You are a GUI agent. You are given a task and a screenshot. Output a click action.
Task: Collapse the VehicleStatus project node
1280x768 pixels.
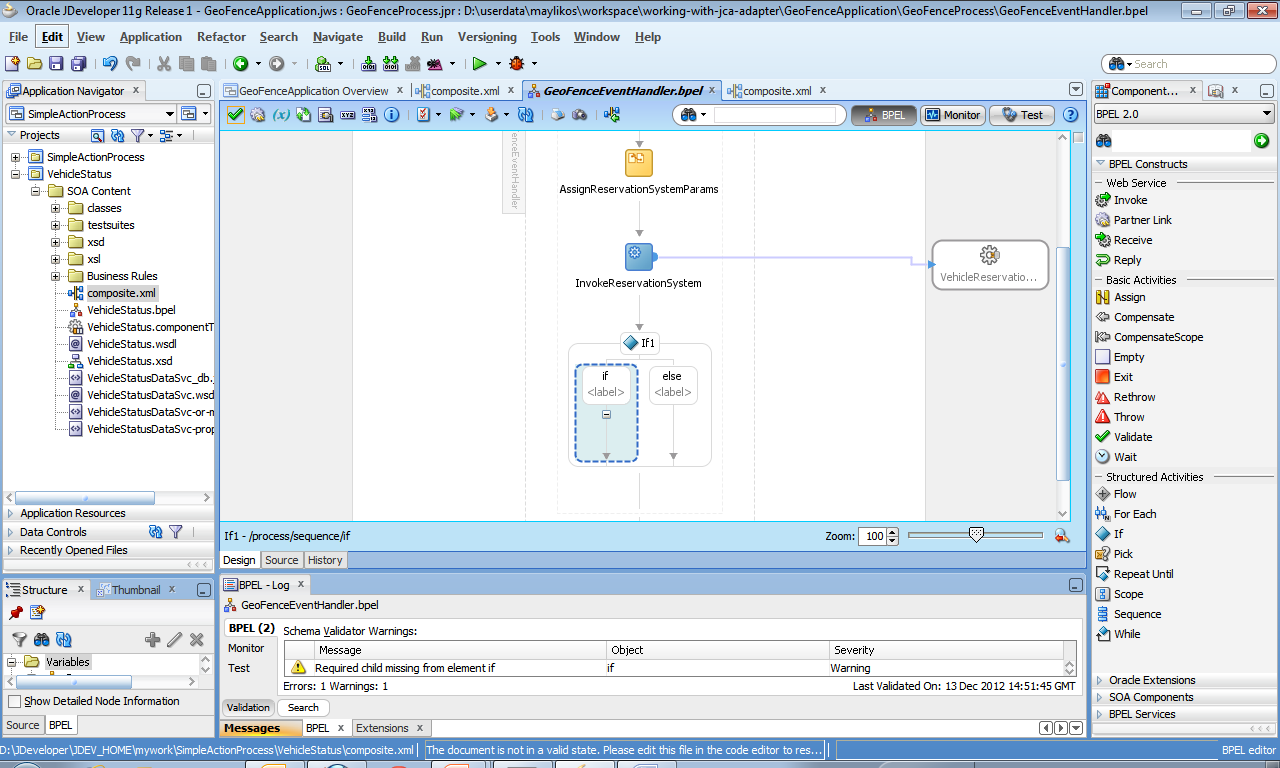[x=16, y=174]
